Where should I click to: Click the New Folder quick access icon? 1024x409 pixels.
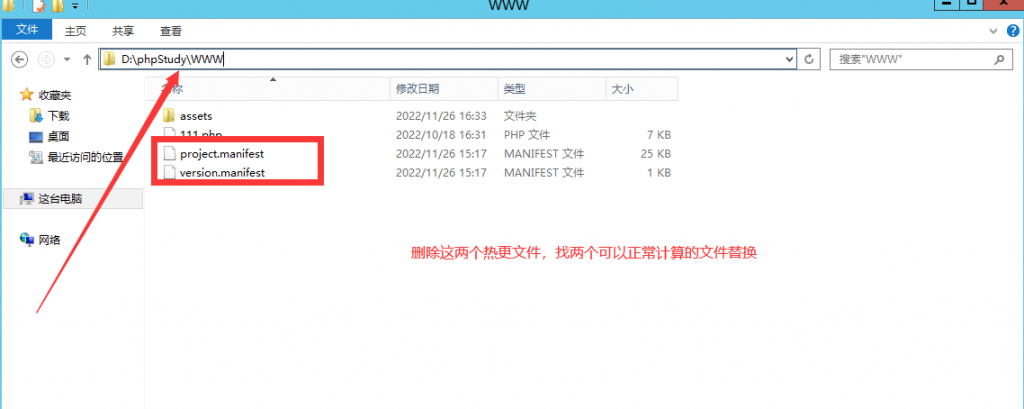click(58, 6)
